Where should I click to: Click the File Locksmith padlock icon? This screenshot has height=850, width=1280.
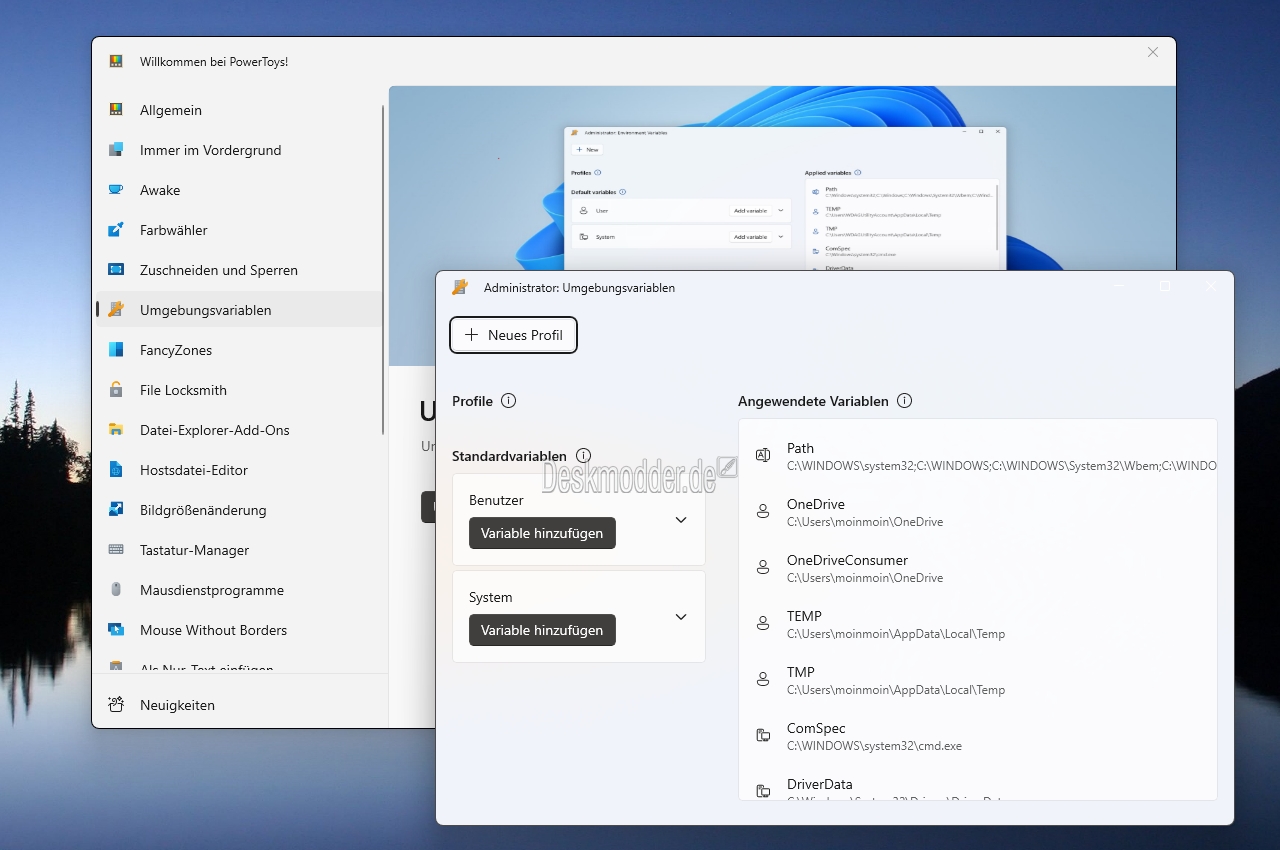tap(116, 390)
